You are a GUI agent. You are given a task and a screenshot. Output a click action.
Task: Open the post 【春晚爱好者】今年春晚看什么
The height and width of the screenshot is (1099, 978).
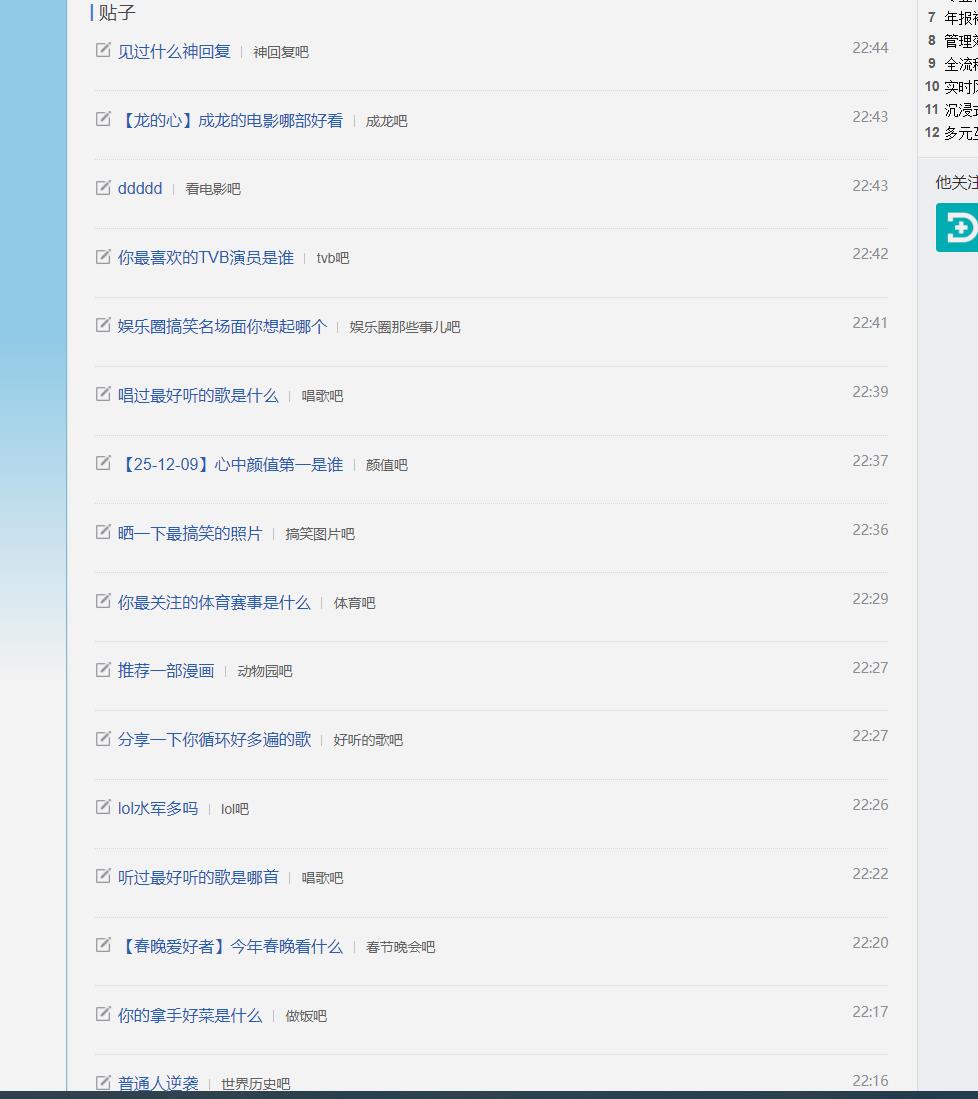click(230, 947)
